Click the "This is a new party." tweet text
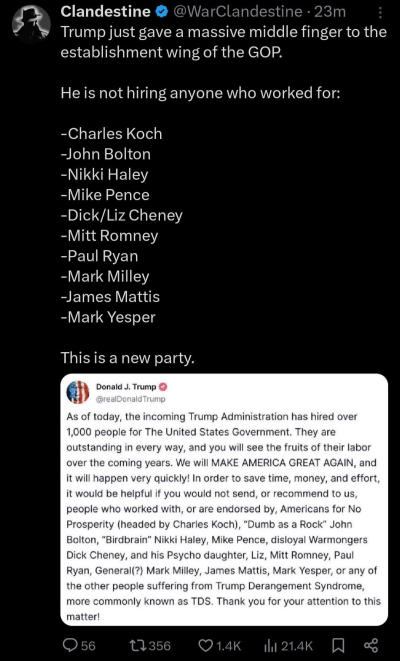Image resolution: width=400 pixels, height=661 pixels. pyautogui.click(x=128, y=358)
